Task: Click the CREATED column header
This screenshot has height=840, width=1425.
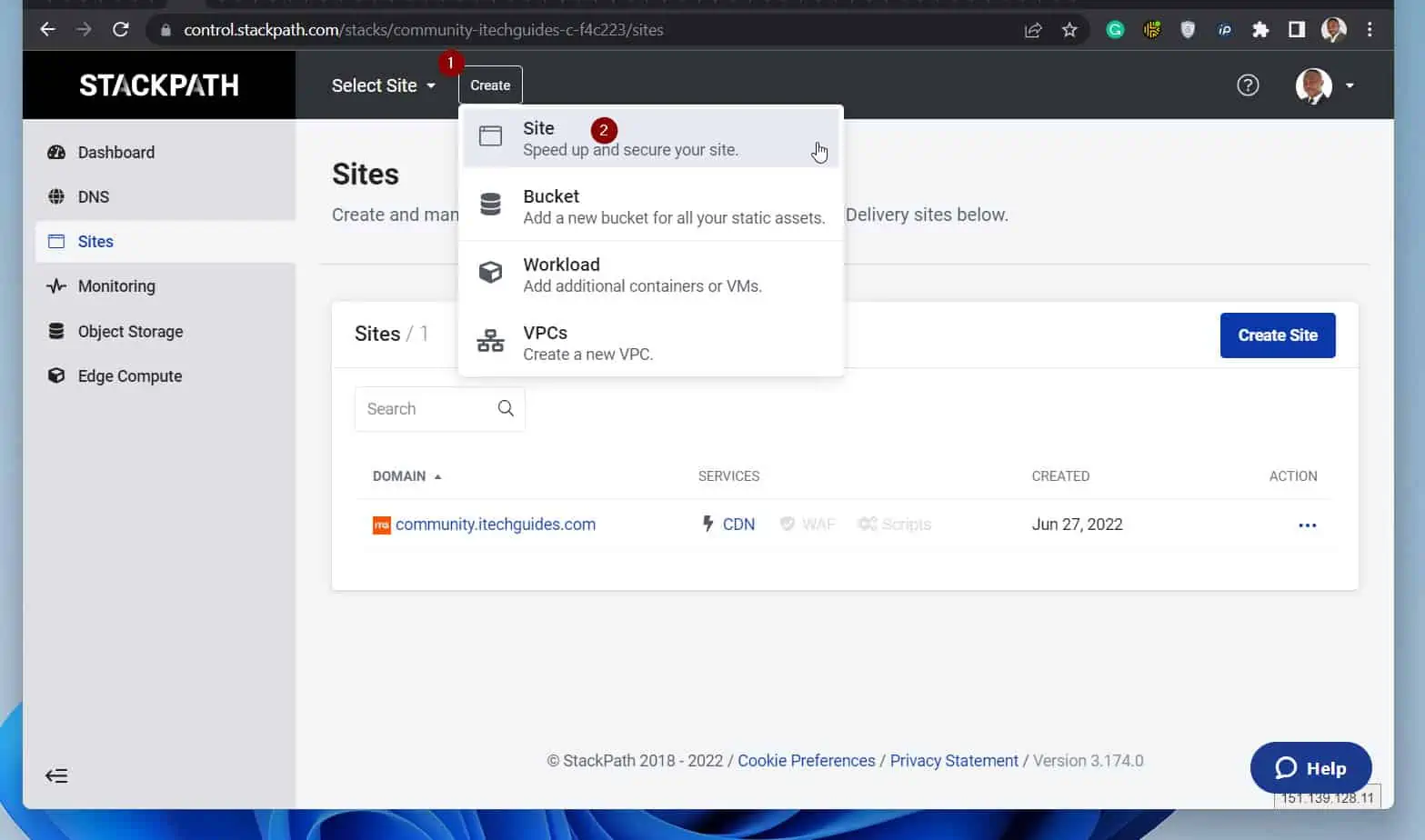Action: tap(1060, 476)
